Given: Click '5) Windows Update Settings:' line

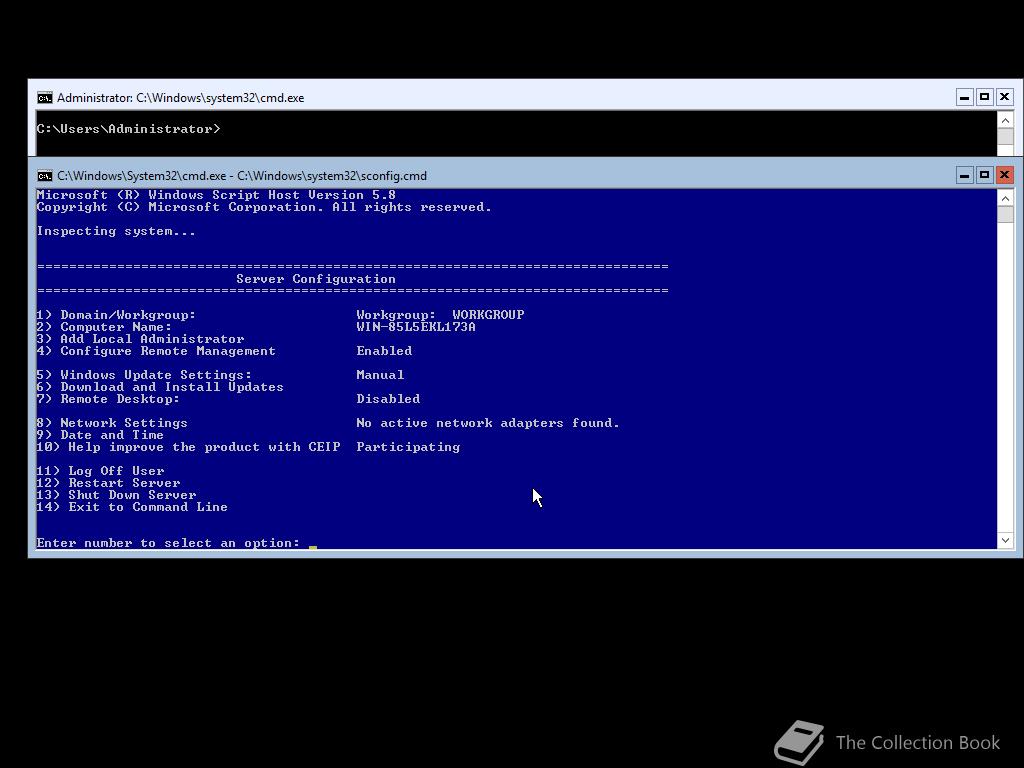Looking at the screenshot, I should (x=144, y=375).
